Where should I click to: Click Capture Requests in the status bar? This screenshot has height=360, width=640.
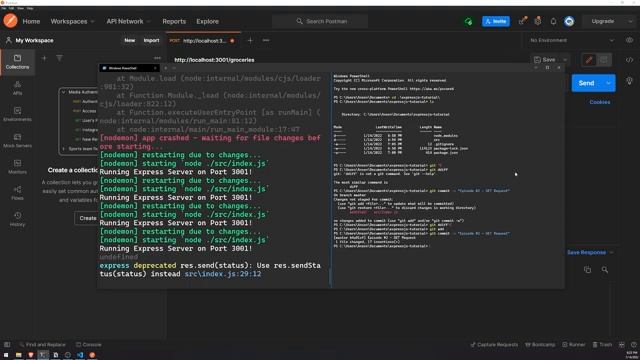click(x=494, y=344)
